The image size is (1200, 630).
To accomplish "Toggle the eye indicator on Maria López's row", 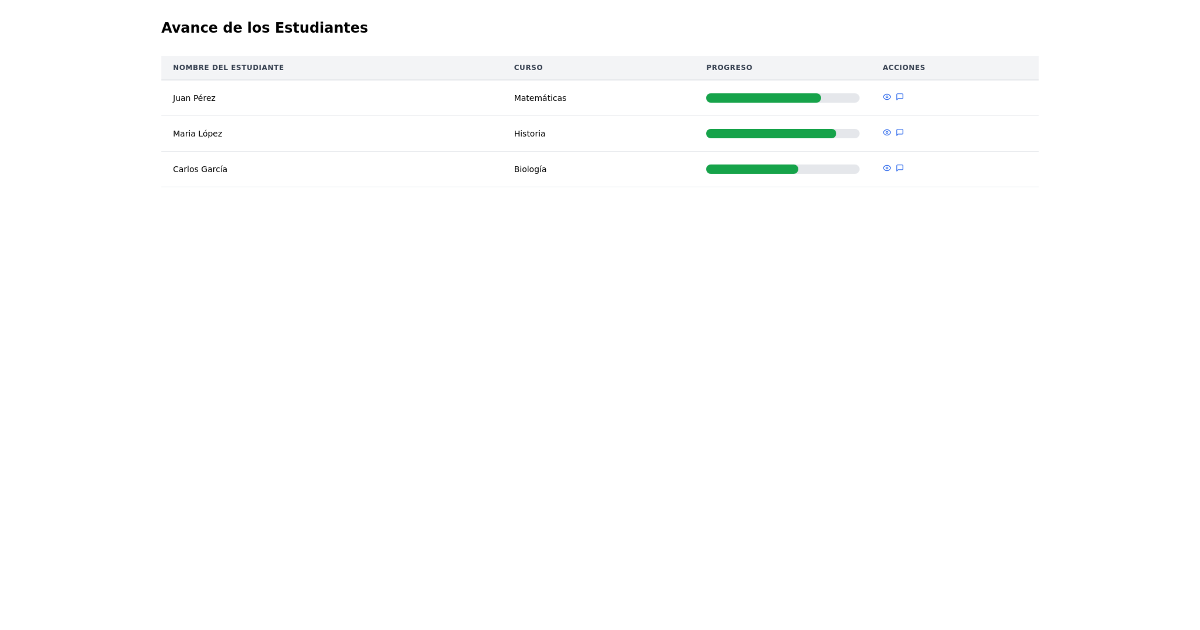I will point(886,132).
